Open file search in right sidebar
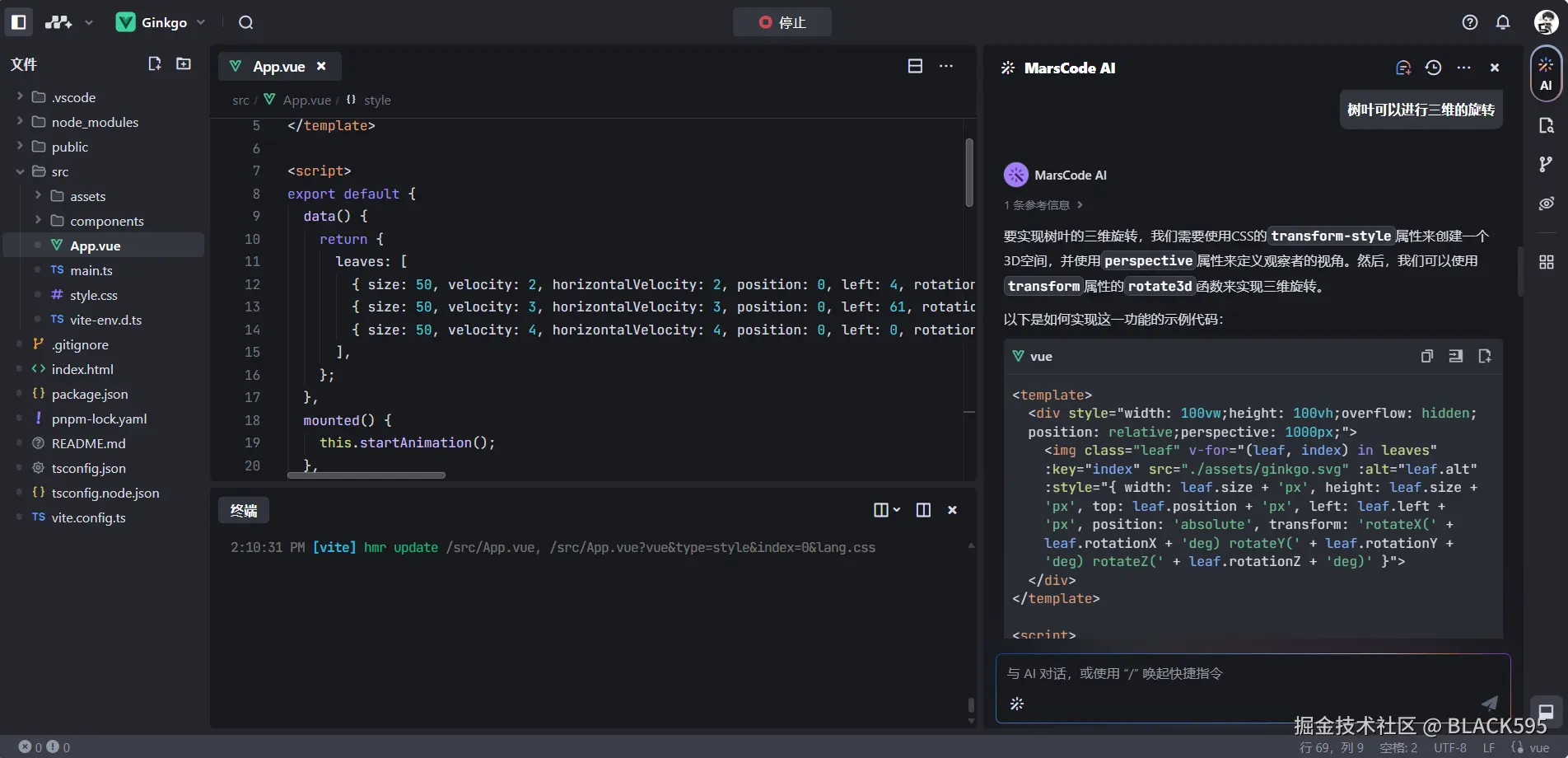Screen dimensions: 1568x758 pyautogui.click(x=1546, y=125)
